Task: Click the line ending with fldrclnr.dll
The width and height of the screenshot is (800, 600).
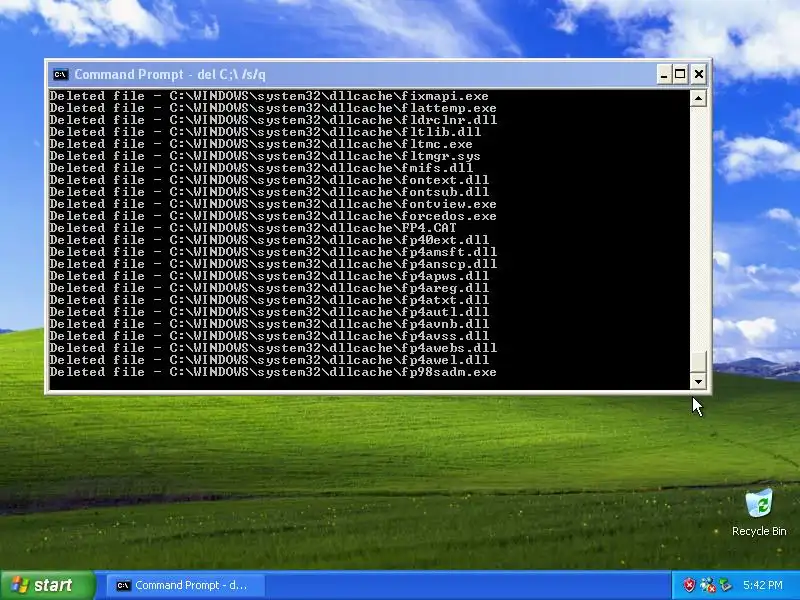Action: (273, 120)
